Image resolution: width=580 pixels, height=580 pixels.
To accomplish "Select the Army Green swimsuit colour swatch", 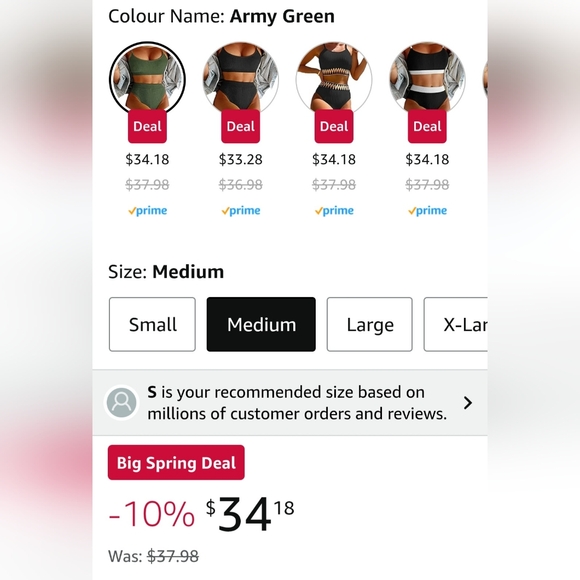I will coord(147,78).
